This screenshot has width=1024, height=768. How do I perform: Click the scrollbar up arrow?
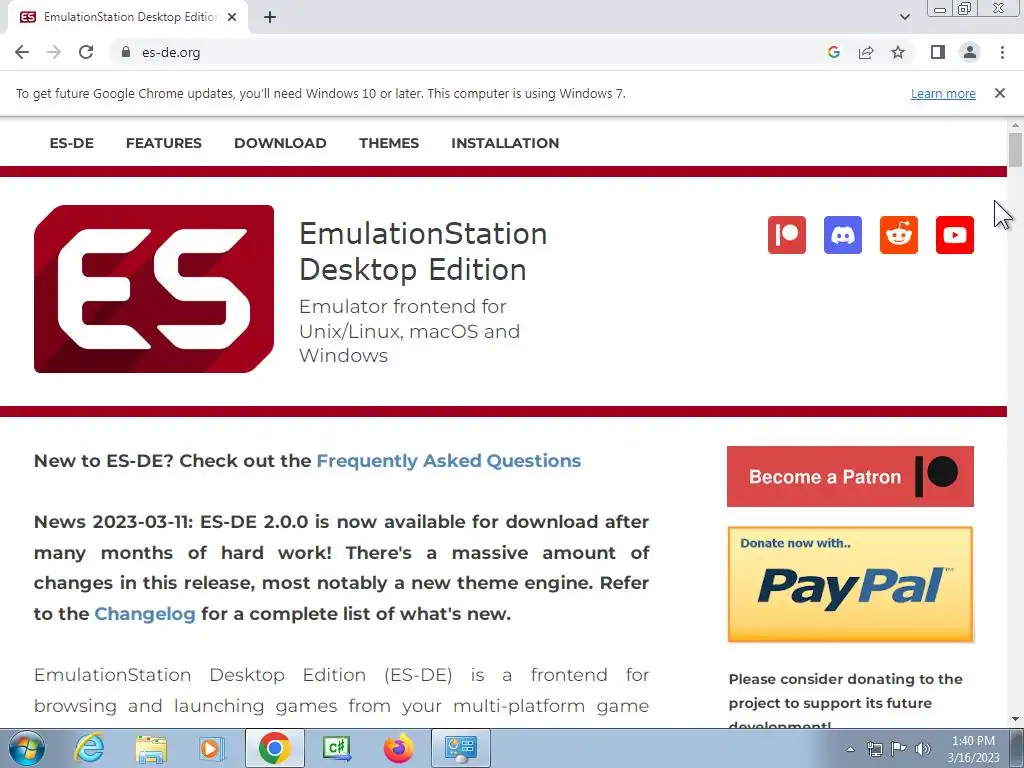[x=1015, y=125]
